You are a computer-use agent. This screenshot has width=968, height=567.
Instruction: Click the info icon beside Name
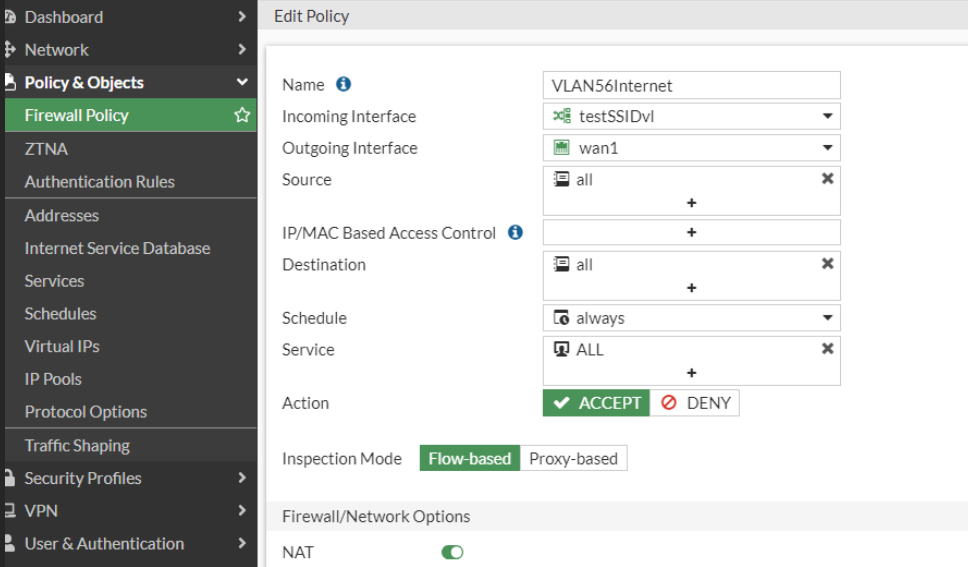click(x=344, y=85)
